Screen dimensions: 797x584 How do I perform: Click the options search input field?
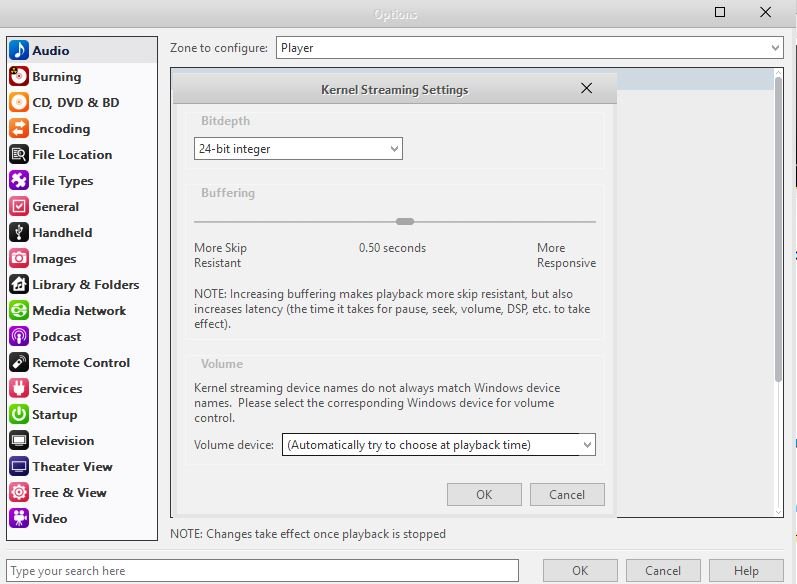pos(262,571)
